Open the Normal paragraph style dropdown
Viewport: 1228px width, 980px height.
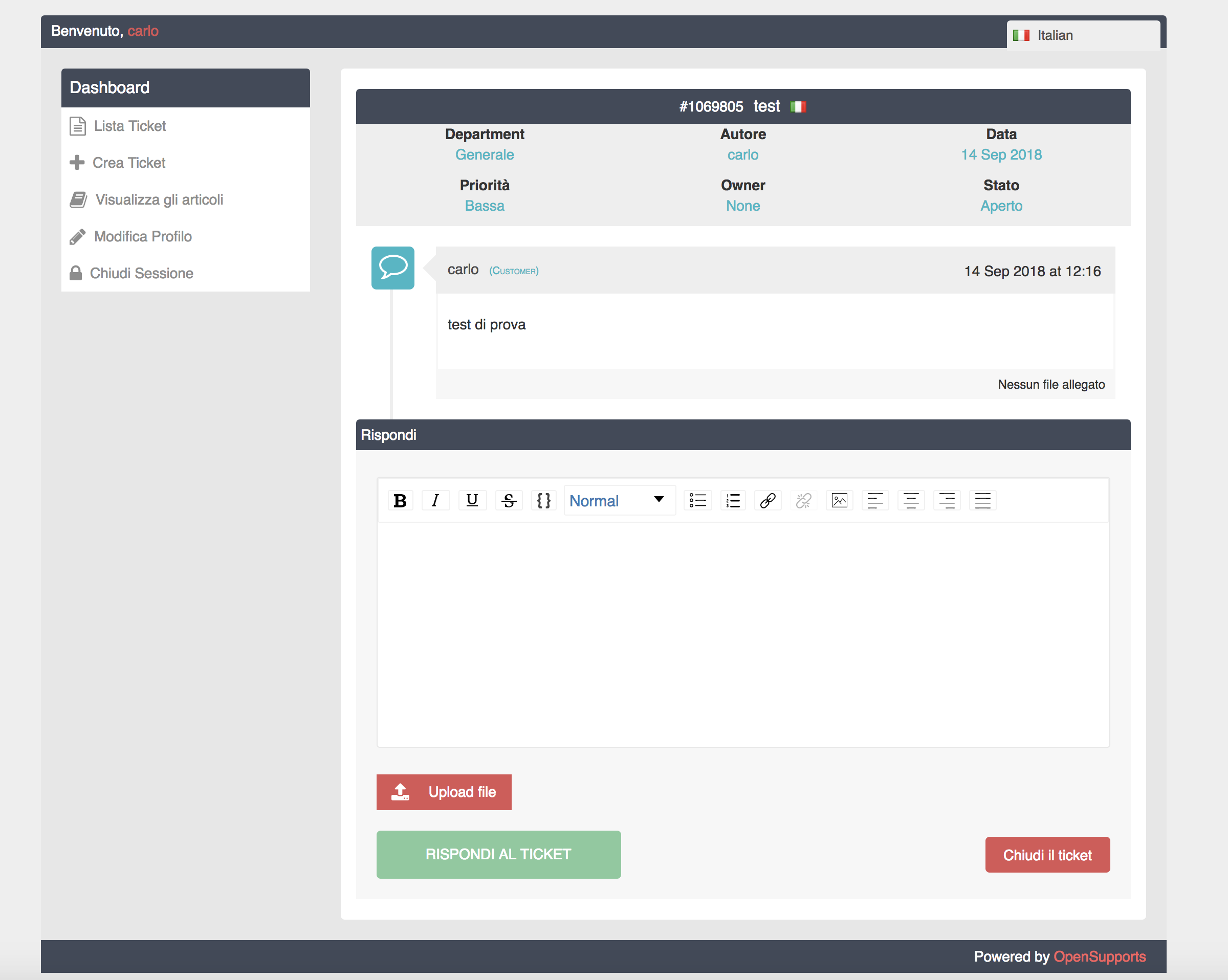[618, 500]
